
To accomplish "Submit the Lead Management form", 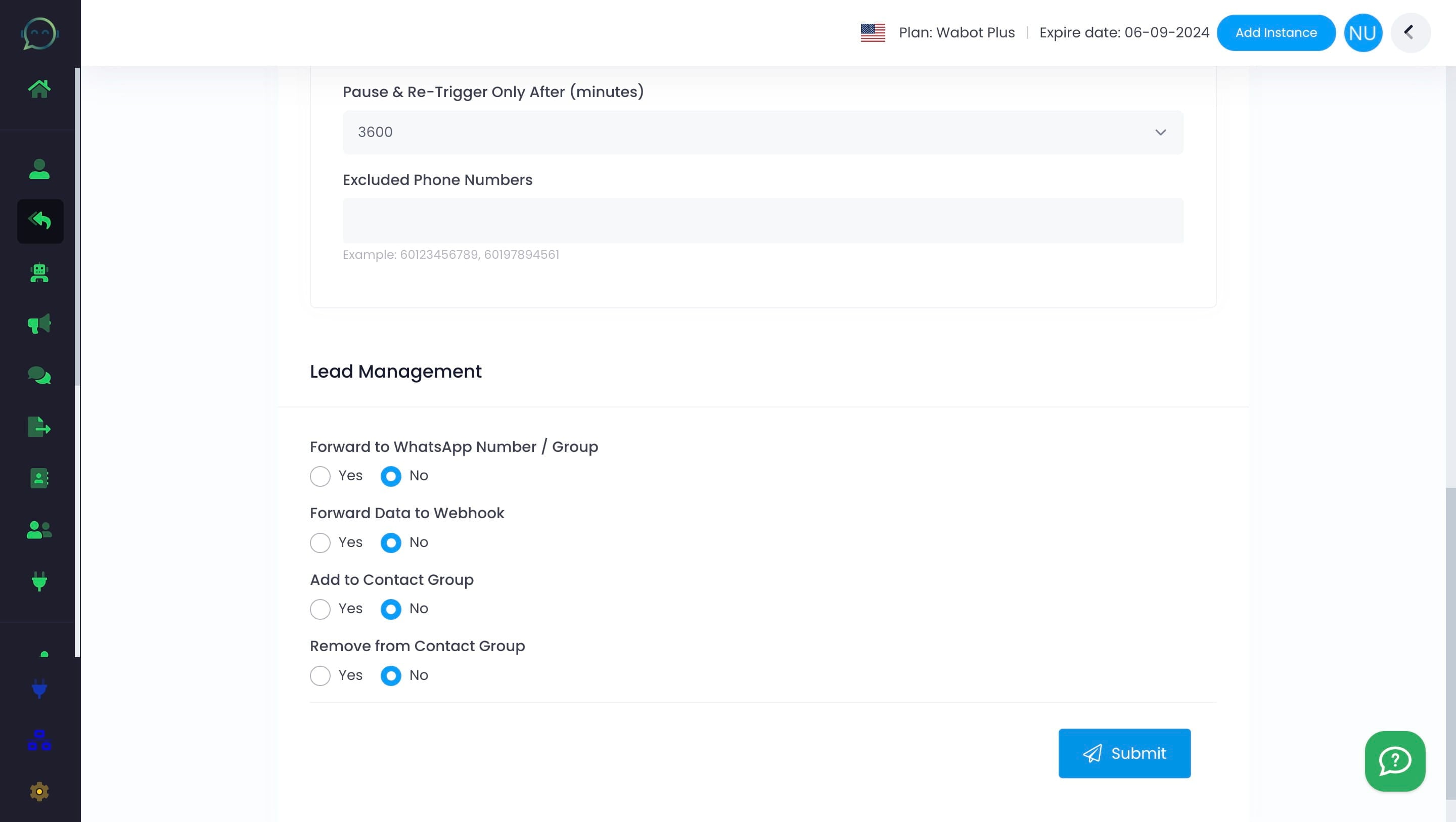I will click(x=1124, y=753).
